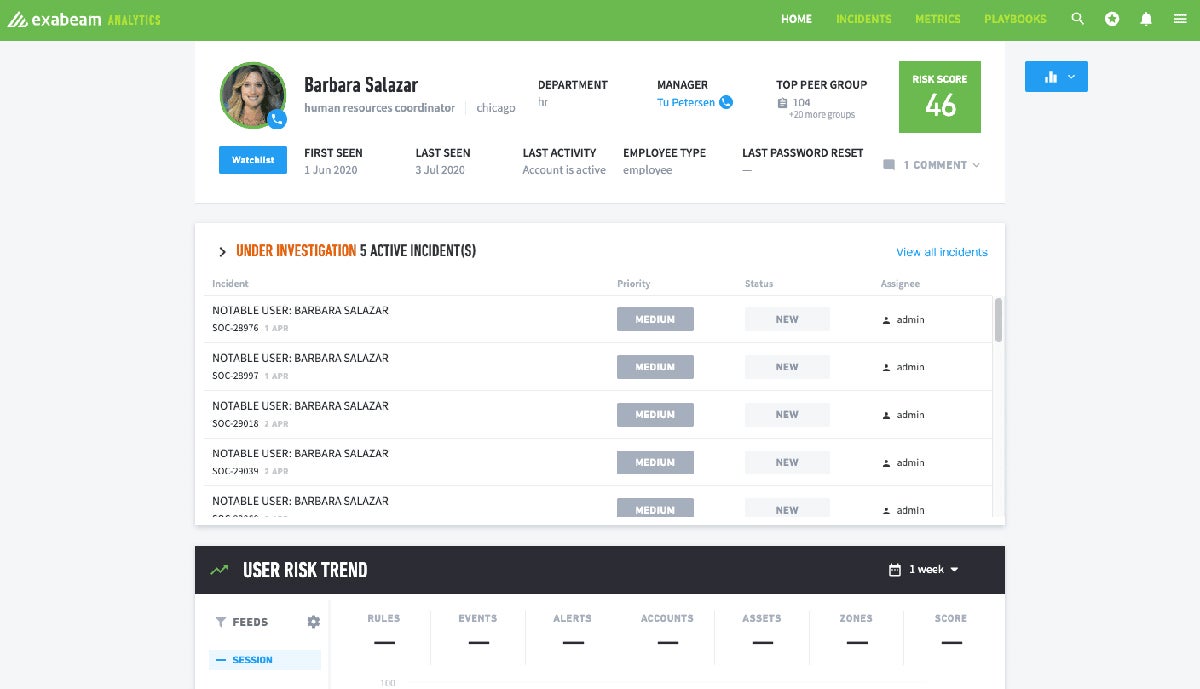Open the search magnifier in top bar
Image resolution: width=1200 pixels, height=689 pixels.
pos(1077,19)
